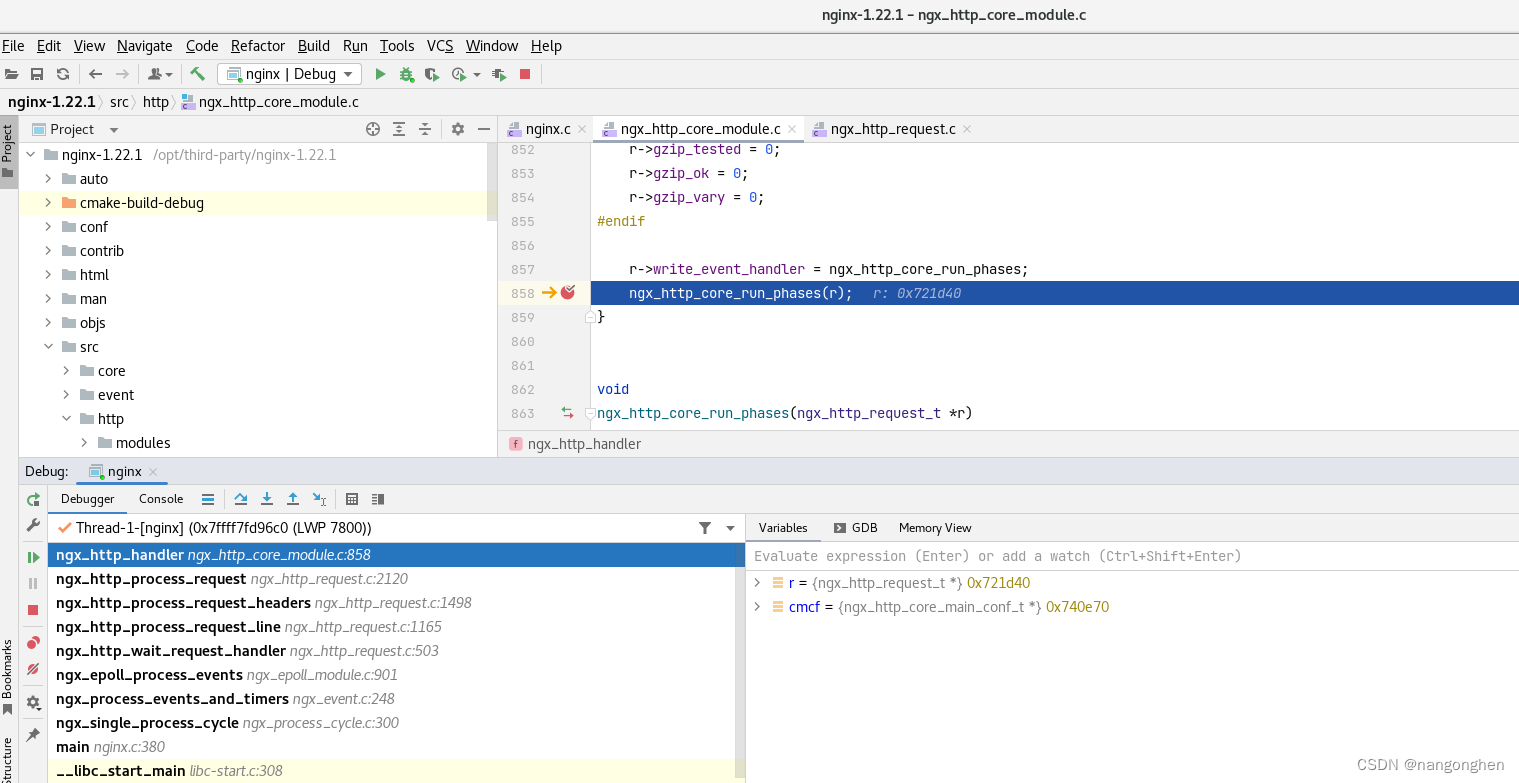The image size is (1519, 783).
Task: Click the green Run button
Action: pyautogui.click(x=380, y=74)
